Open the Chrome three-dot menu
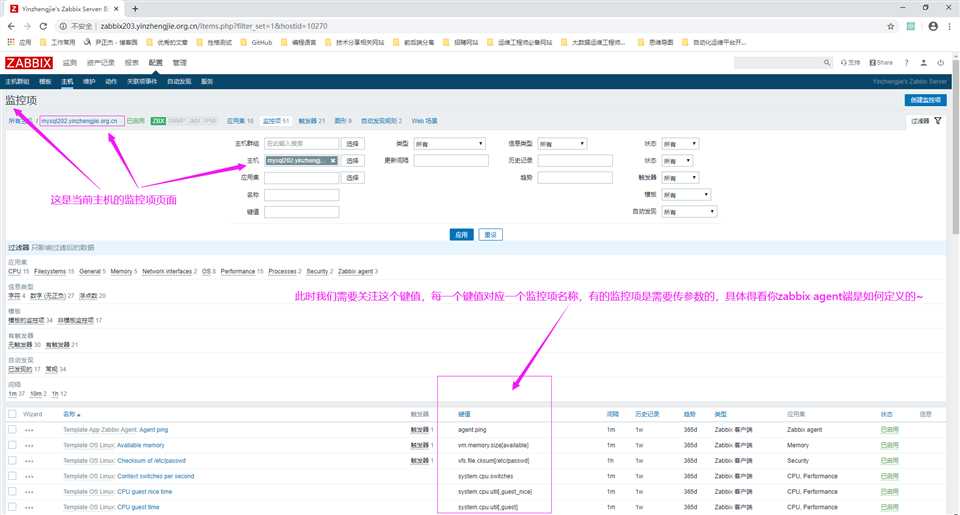Viewport: 960px width, 515px height. coord(950,26)
